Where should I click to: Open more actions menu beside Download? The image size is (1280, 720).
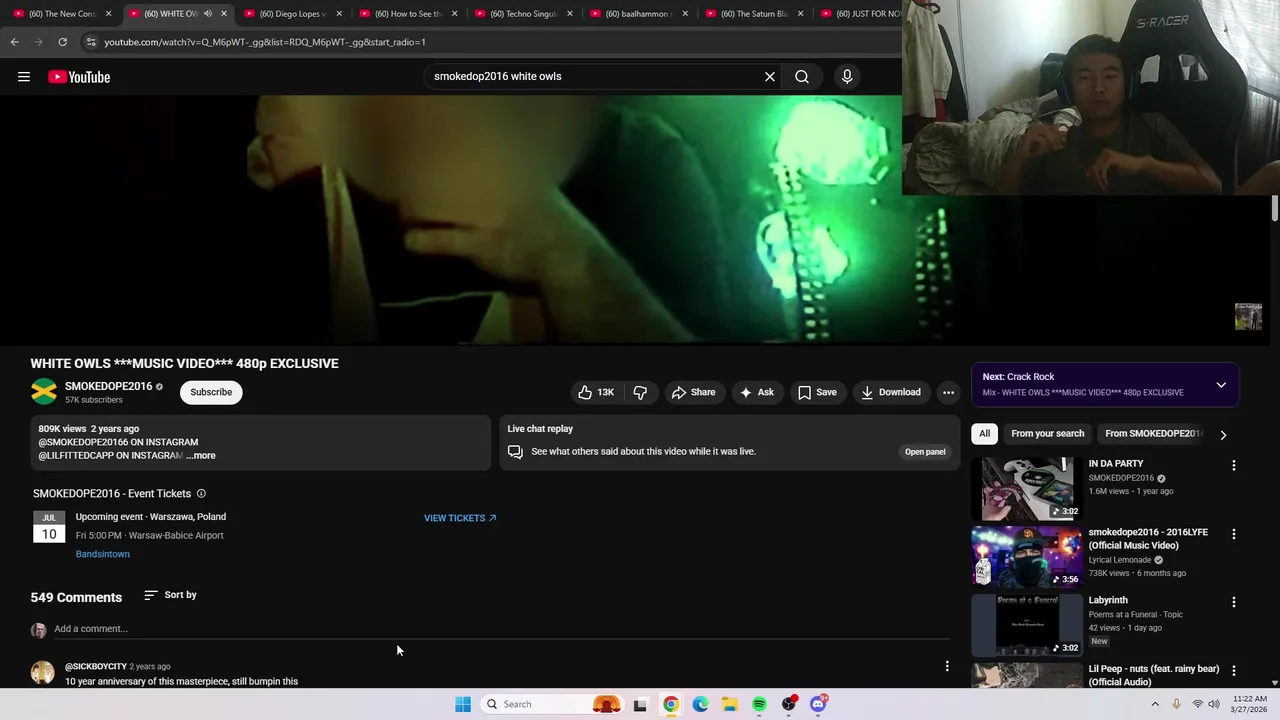(x=948, y=392)
